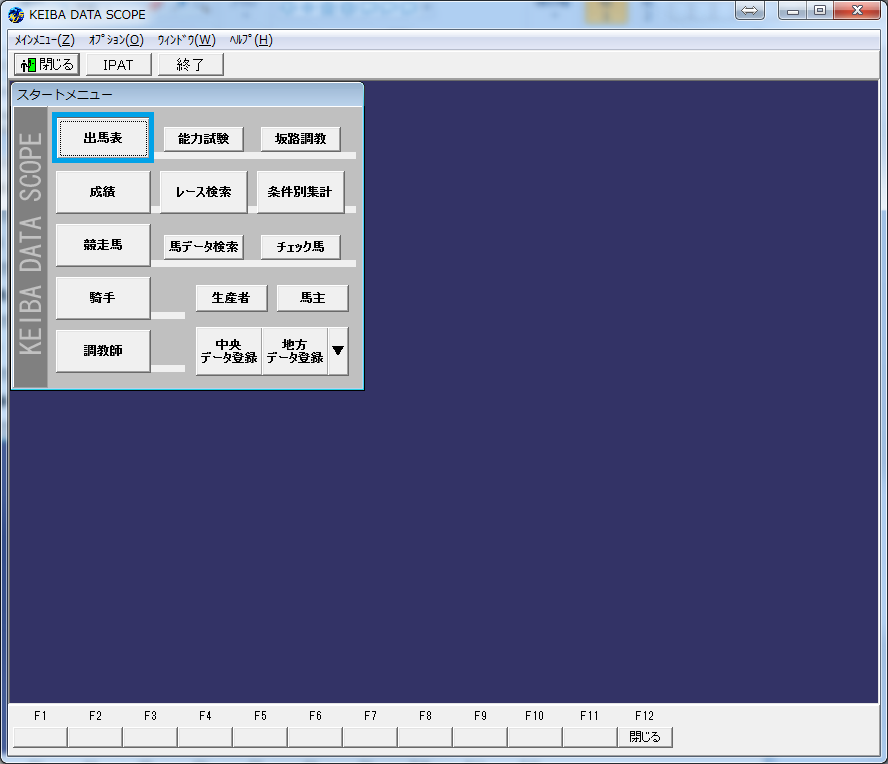Viewport: 888px width, 764px height.
Task: Open the オプション(O) menu
Action: pyautogui.click(x=116, y=40)
